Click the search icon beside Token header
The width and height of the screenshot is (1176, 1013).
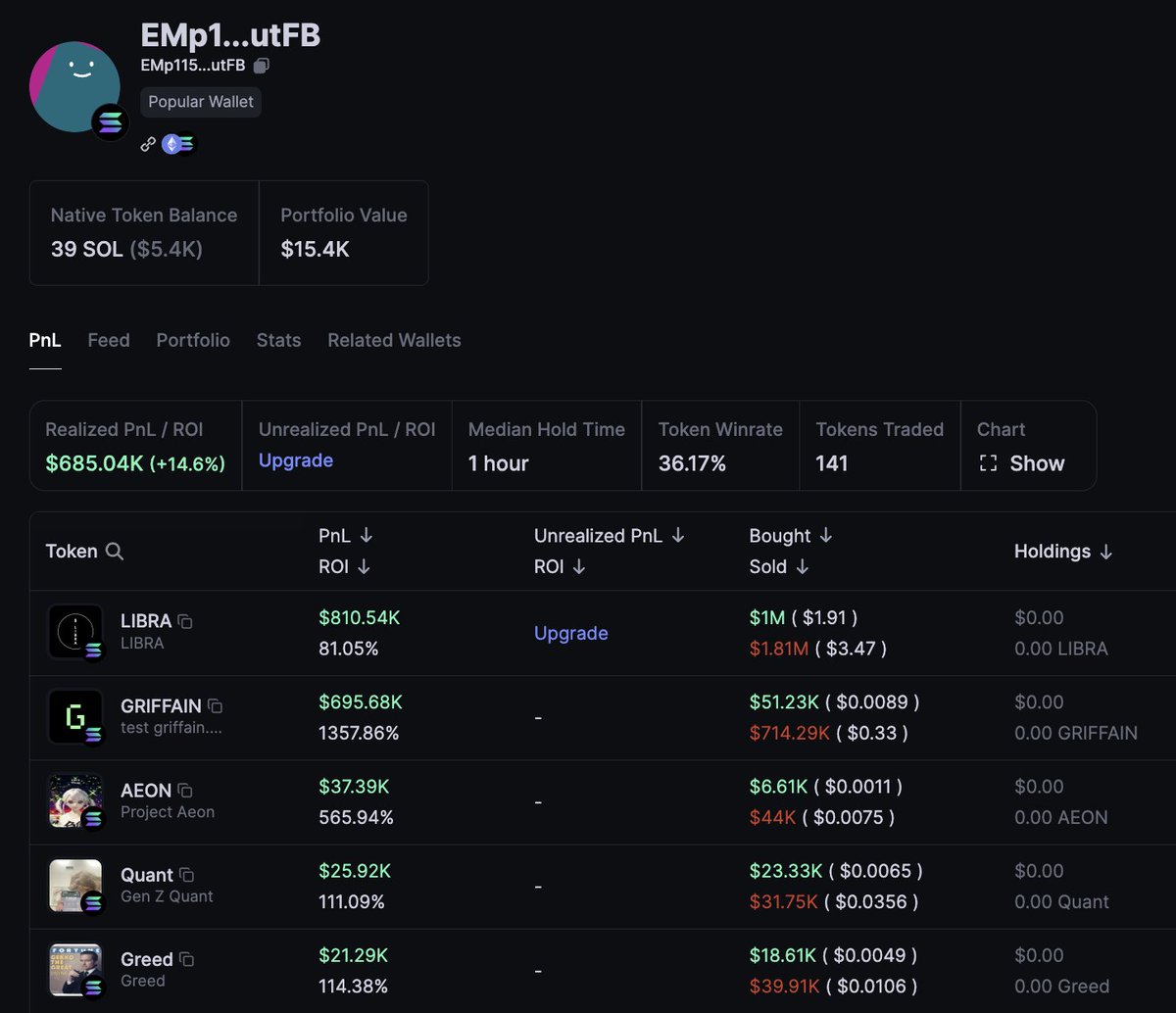115,552
